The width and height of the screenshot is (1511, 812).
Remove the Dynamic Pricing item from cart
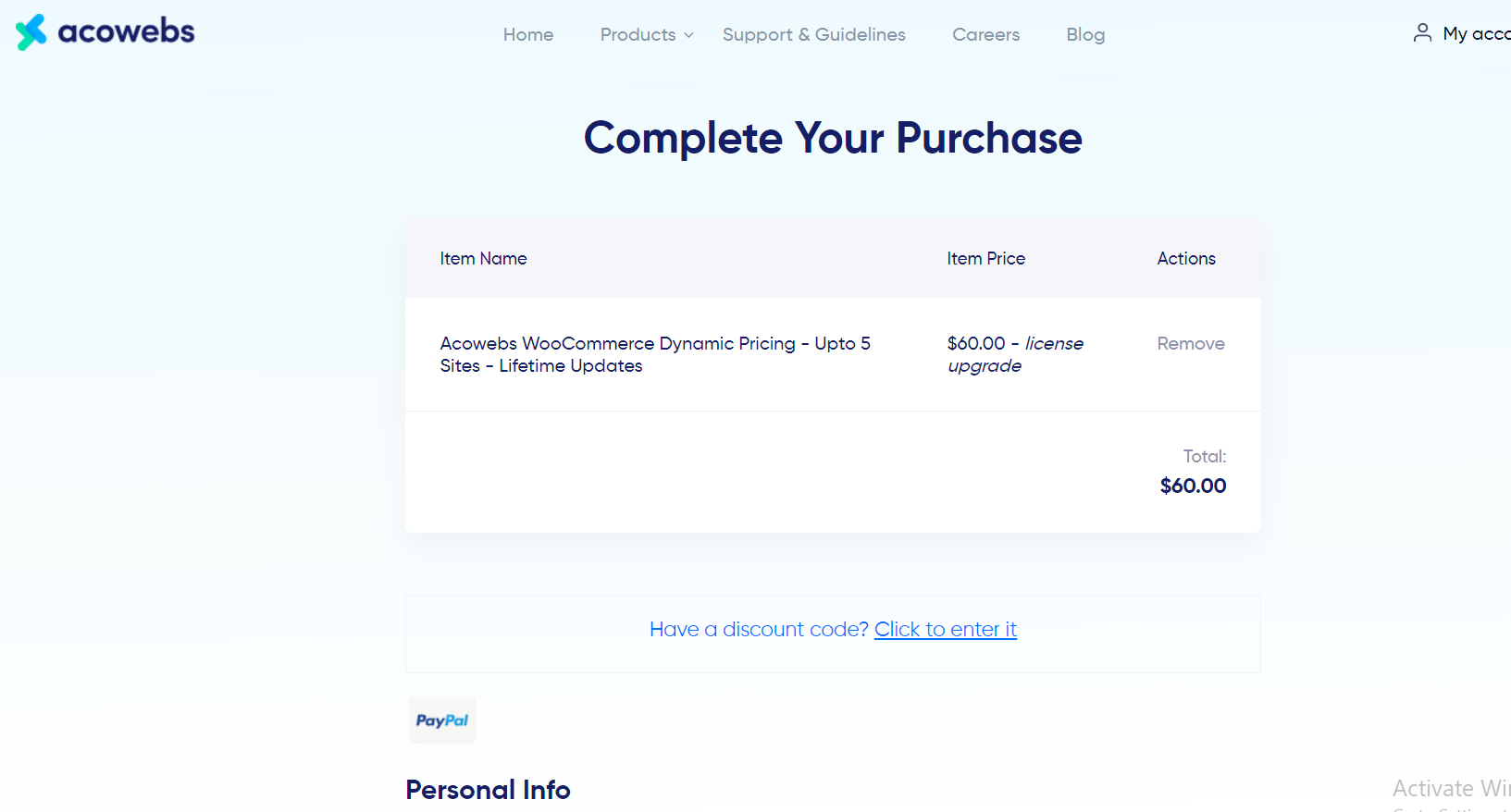click(x=1191, y=343)
